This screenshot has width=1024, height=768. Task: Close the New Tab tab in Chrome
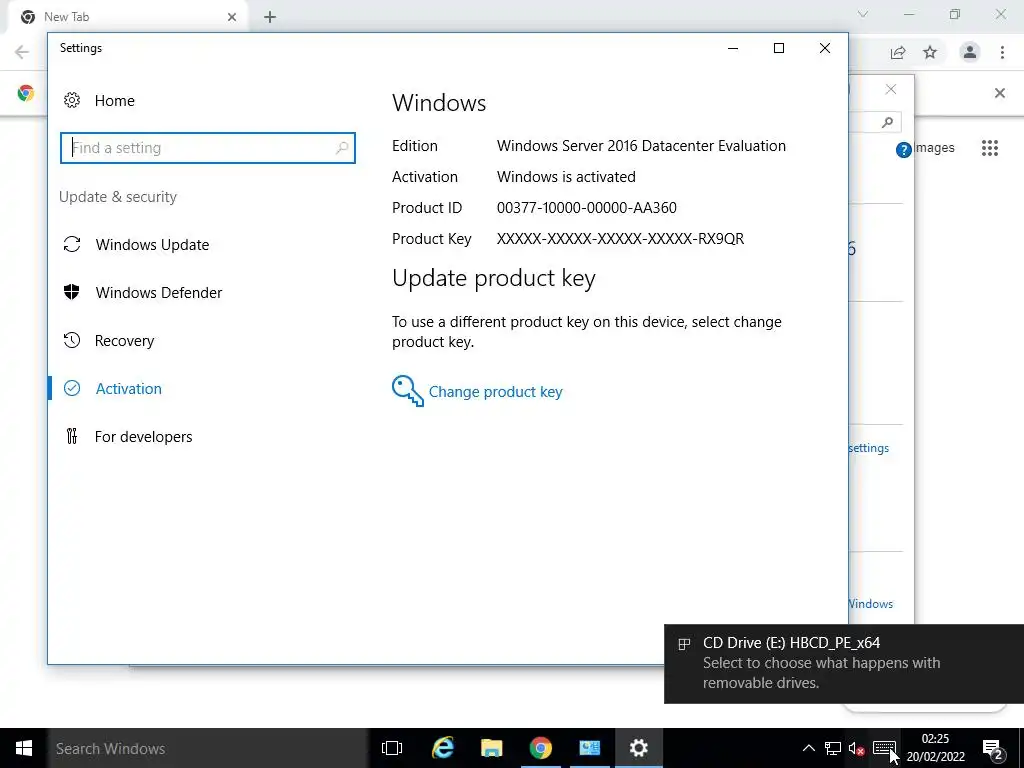click(232, 17)
